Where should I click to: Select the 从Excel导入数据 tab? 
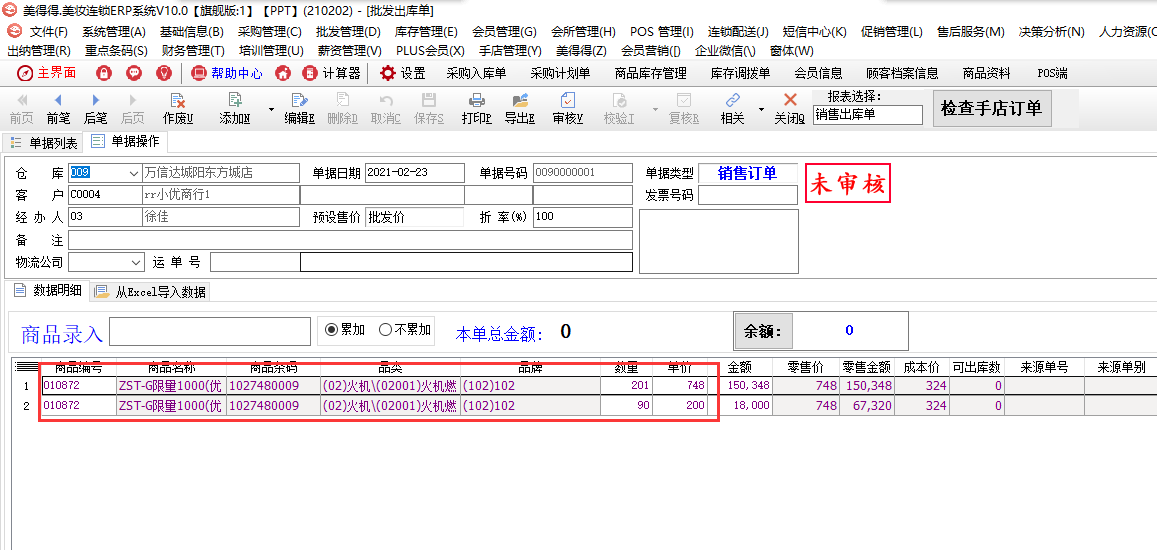151,292
